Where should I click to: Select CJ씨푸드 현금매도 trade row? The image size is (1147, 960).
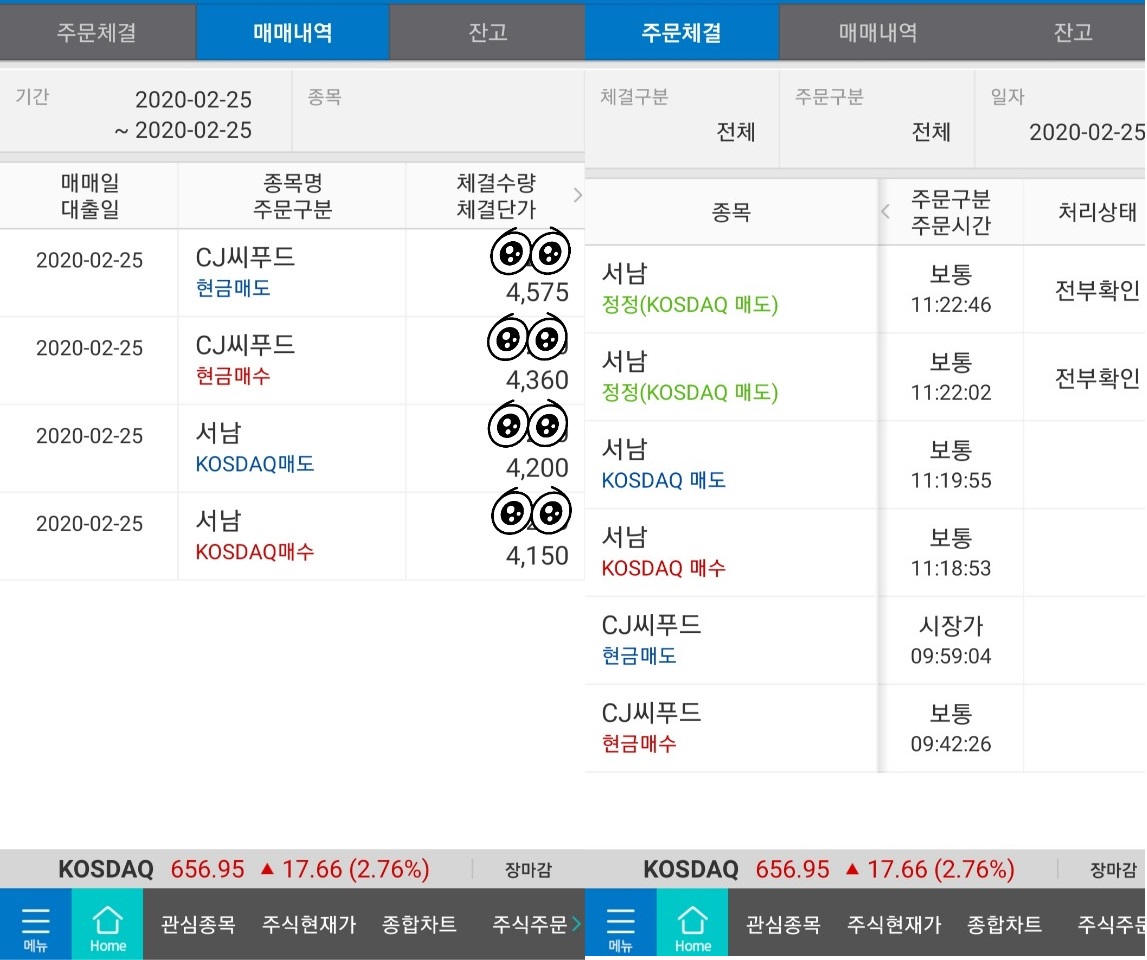point(293,273)
